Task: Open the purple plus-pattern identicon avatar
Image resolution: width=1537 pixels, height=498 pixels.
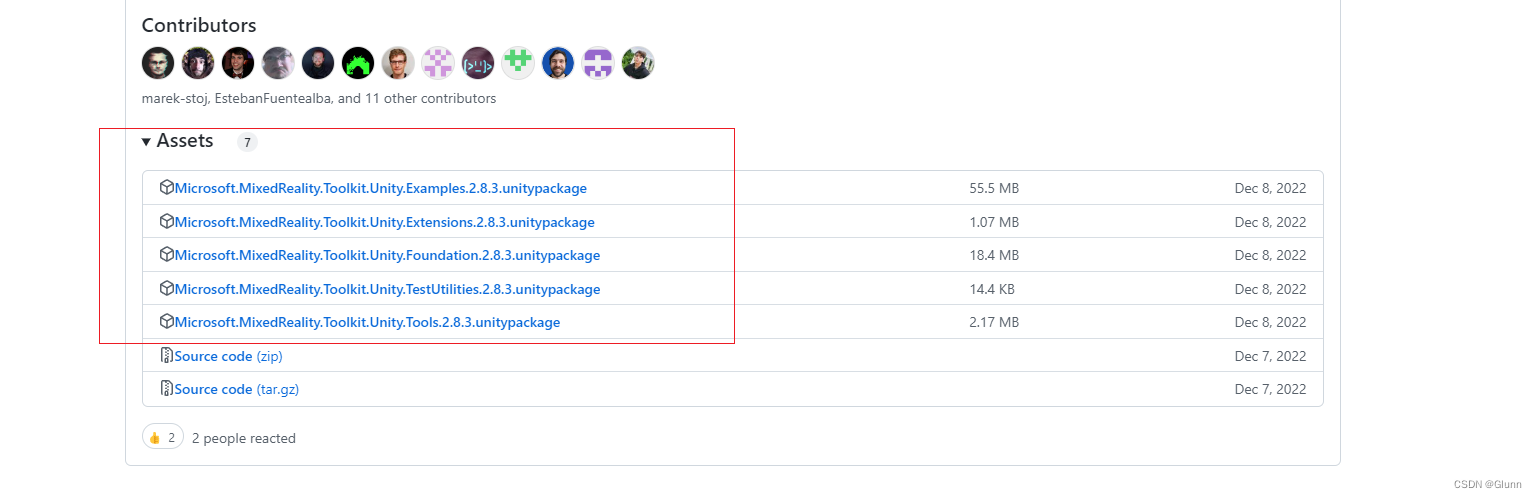Action: [598, 63]
